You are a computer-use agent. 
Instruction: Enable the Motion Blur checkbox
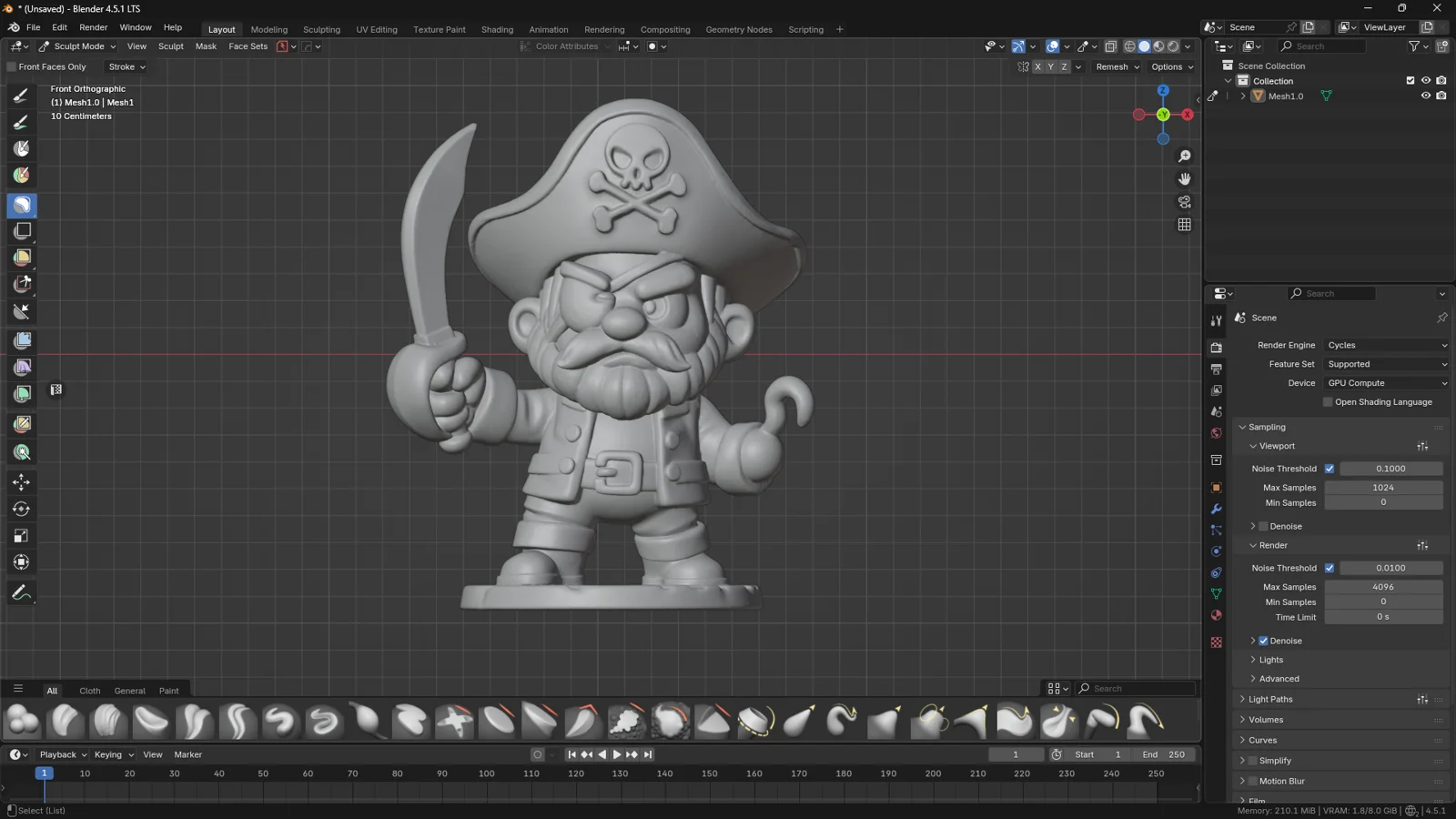tap(1252, 781)
